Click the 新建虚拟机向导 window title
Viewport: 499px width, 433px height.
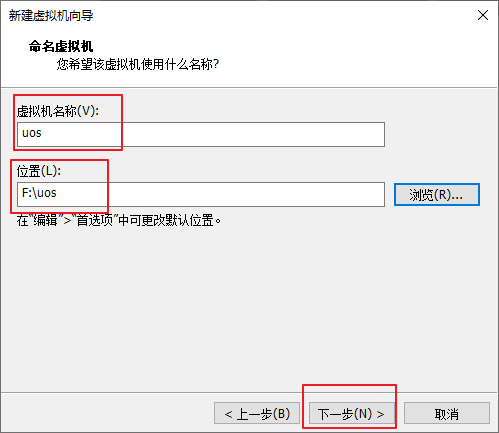[x=51, y=16]
